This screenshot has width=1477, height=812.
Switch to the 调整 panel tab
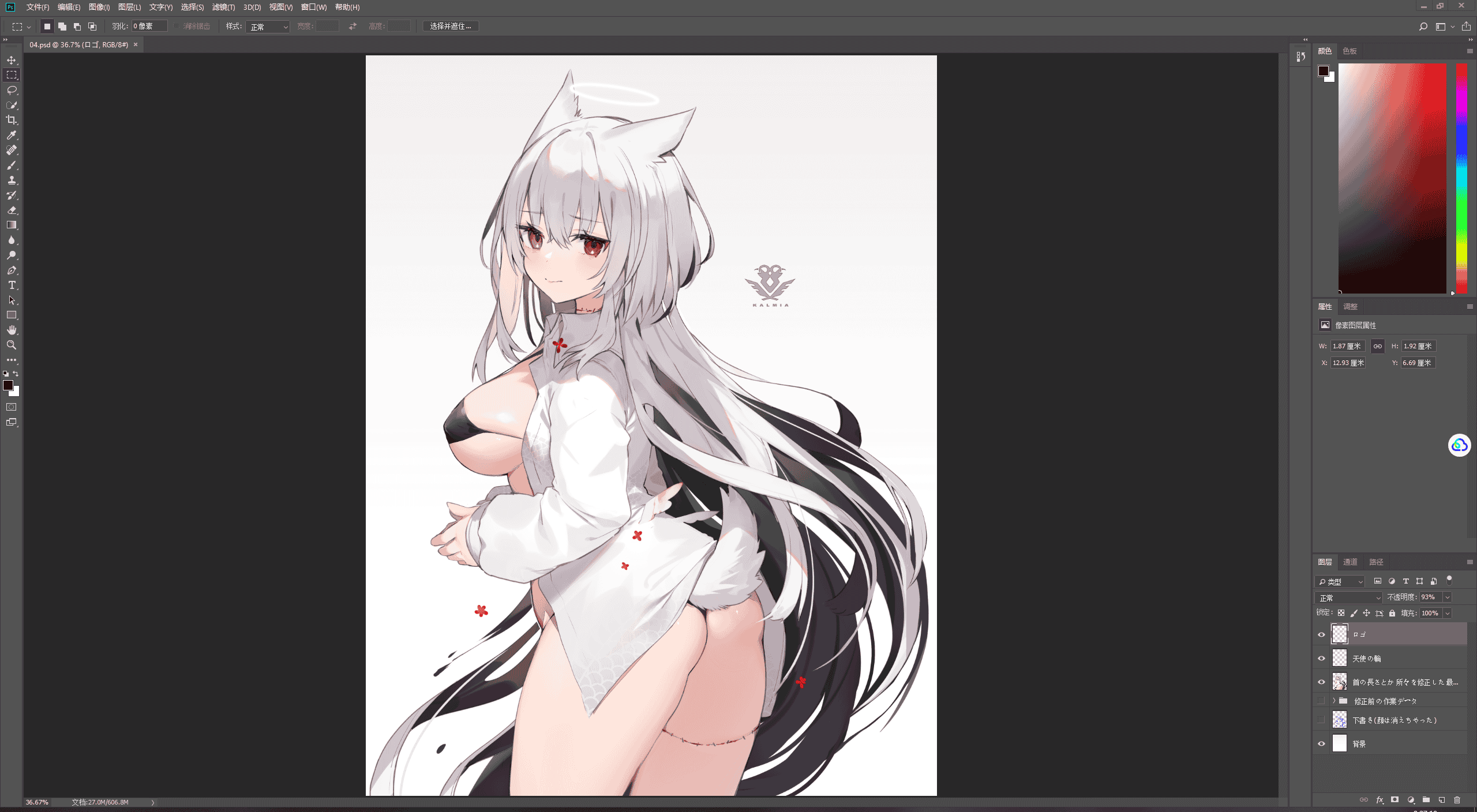[x=1350, y=306]
